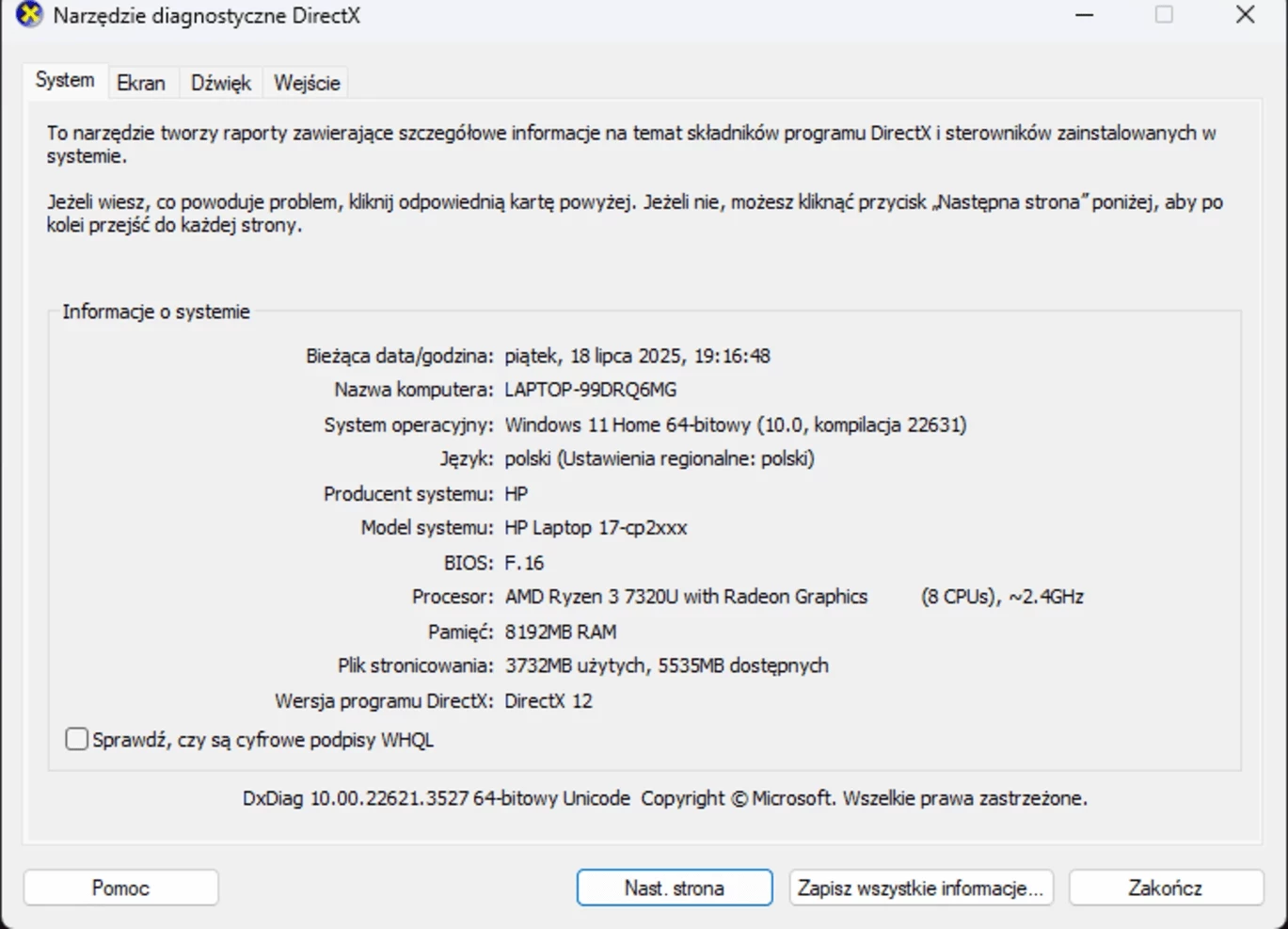Click the Wersja programu DirectX label
Screen dimensions: 1288x929
point(384,700)
